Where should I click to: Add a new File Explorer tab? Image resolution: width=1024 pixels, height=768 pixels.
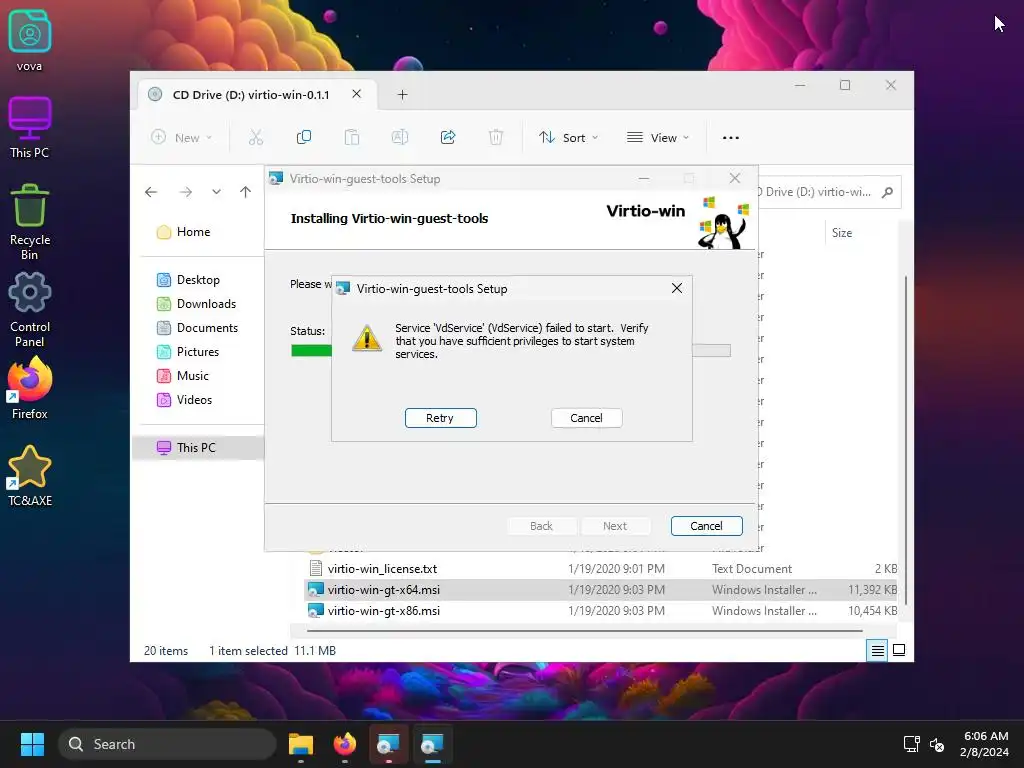pyautogui.click(x=402, y=95)
